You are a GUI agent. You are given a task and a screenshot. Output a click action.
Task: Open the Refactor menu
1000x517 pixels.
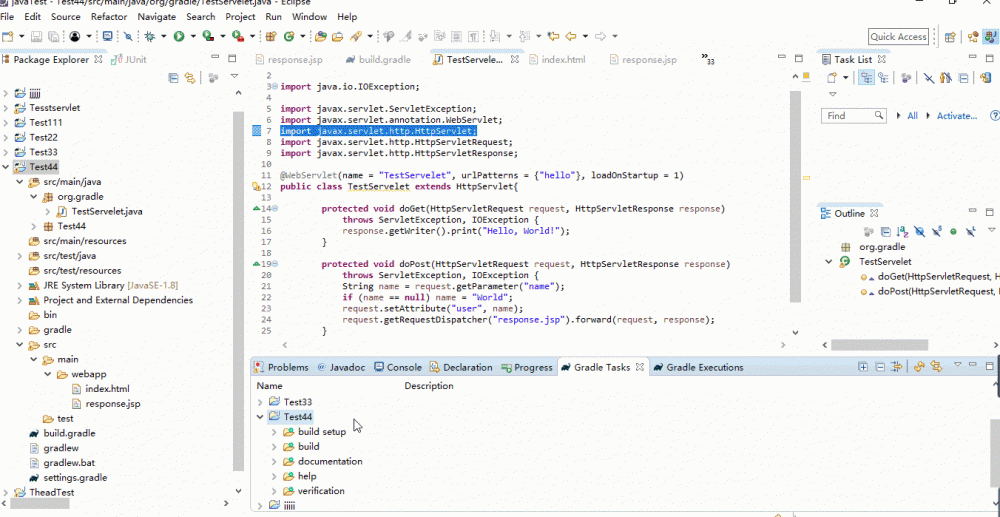pos(109,17)
